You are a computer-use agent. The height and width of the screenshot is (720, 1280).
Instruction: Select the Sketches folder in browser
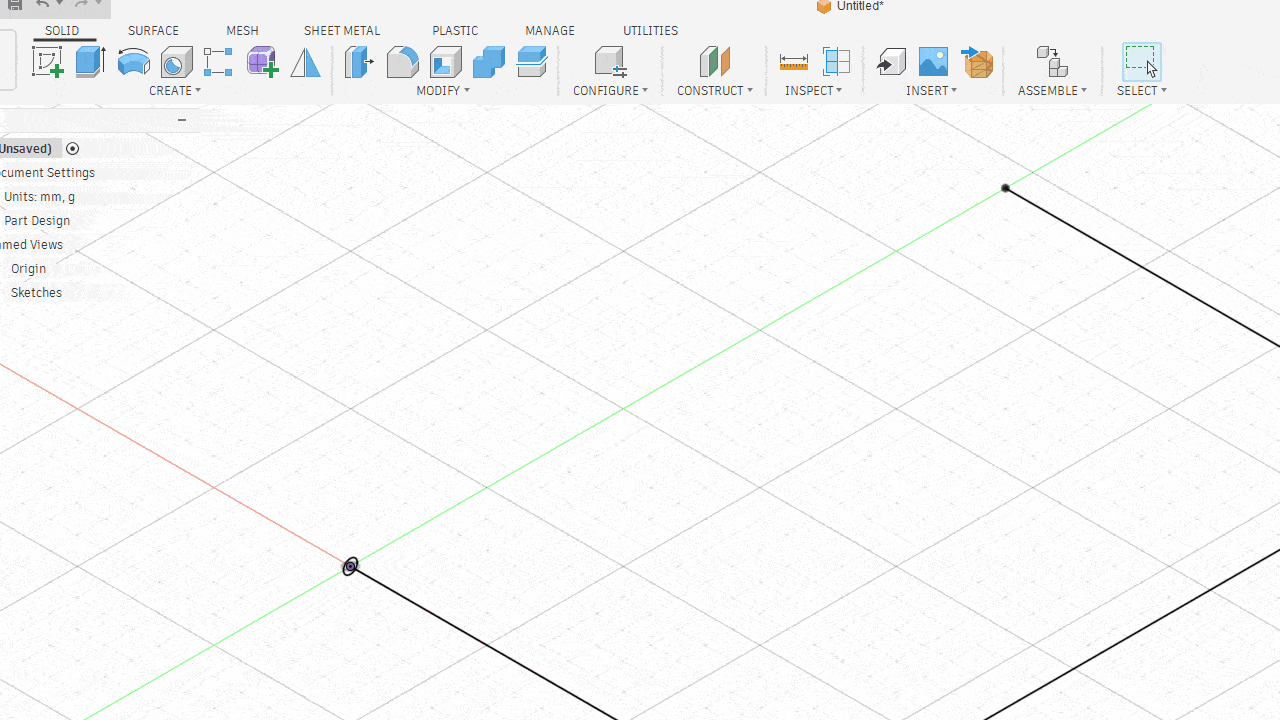pos(36,293)
